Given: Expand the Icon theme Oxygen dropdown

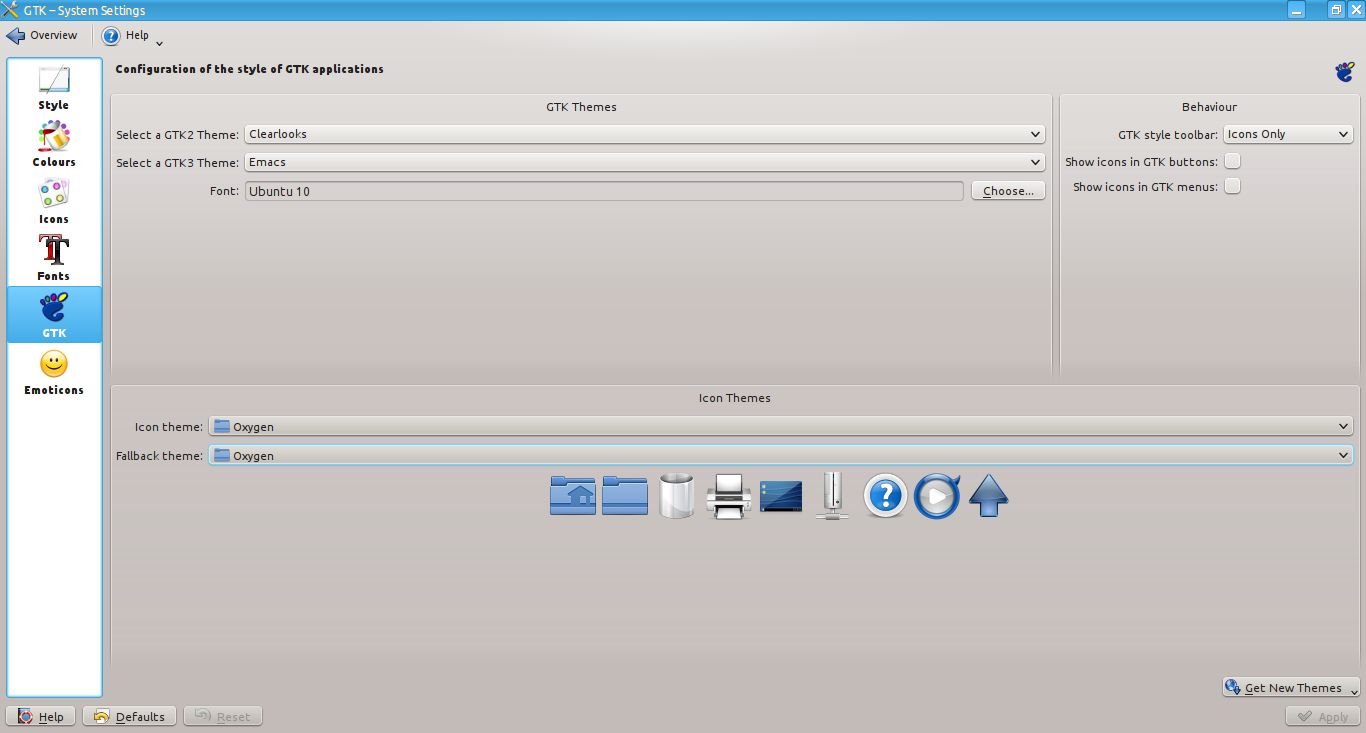Looking at the screenshot, I should (780, 427).
